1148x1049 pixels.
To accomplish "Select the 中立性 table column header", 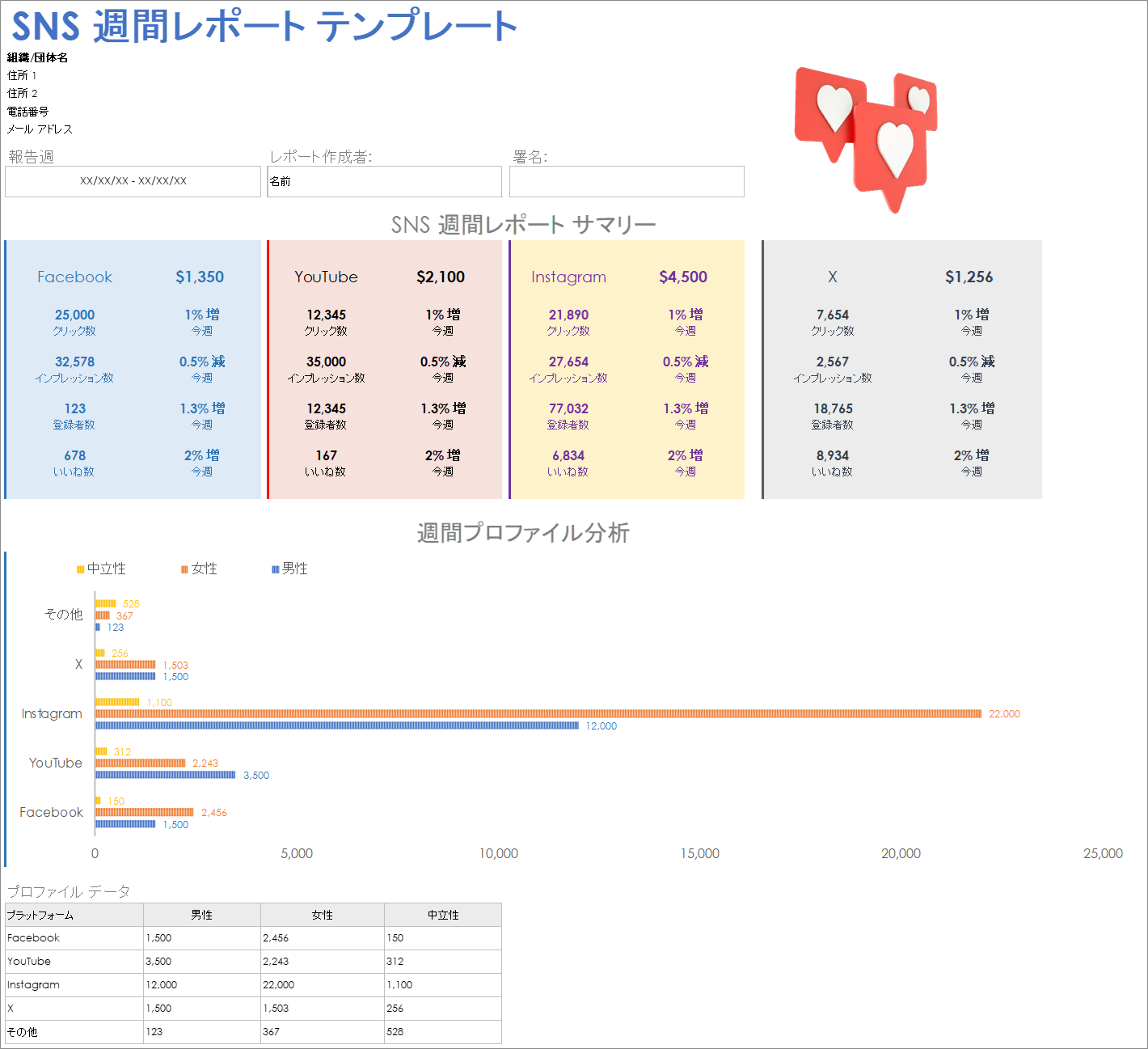I will coord(443,915).
